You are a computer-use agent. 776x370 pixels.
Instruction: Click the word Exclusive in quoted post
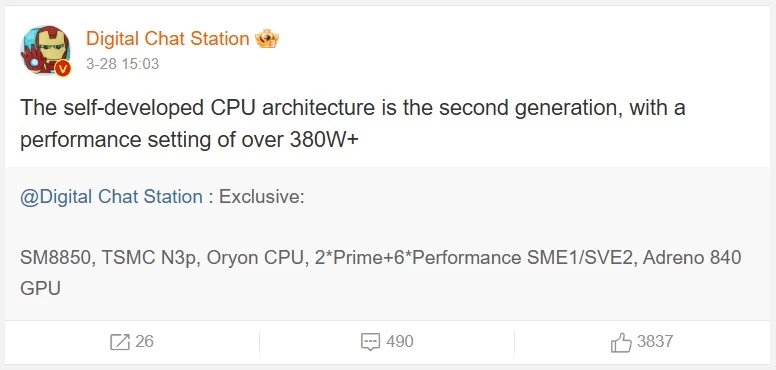coord(261,197)
